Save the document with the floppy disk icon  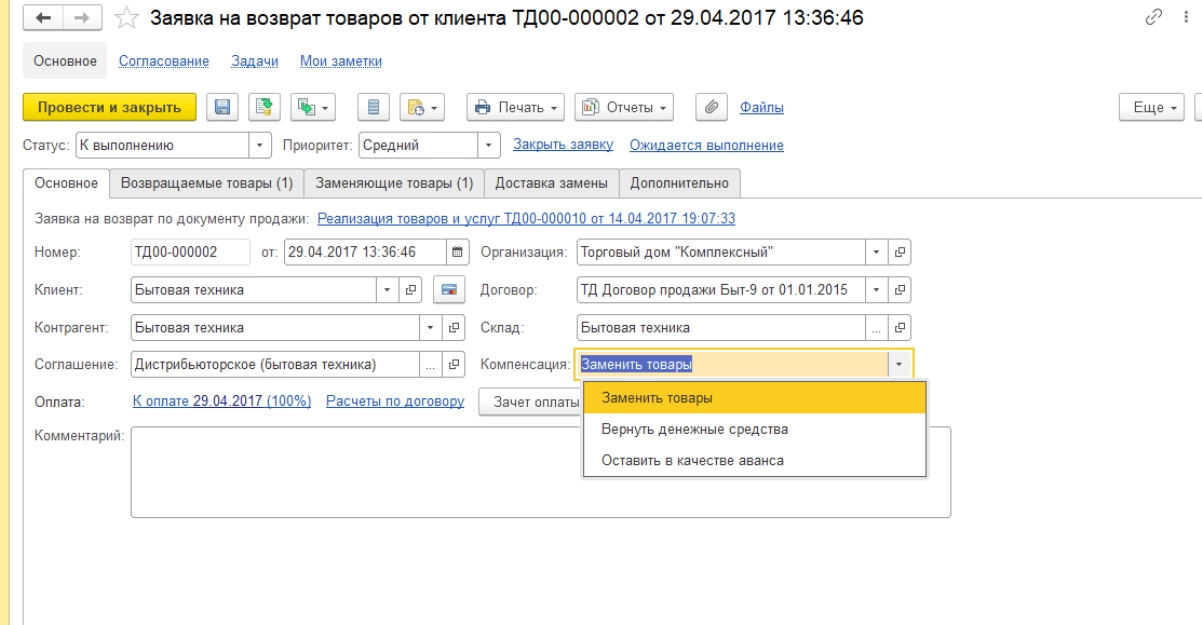click(x=223, y=107)
